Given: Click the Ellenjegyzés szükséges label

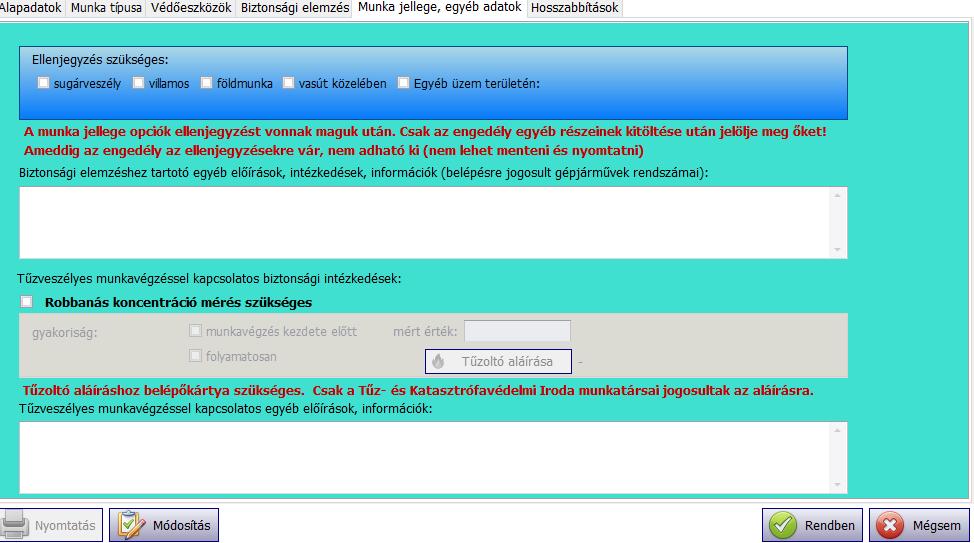Looking at the screenshot, I should click(x=100, y=60).
